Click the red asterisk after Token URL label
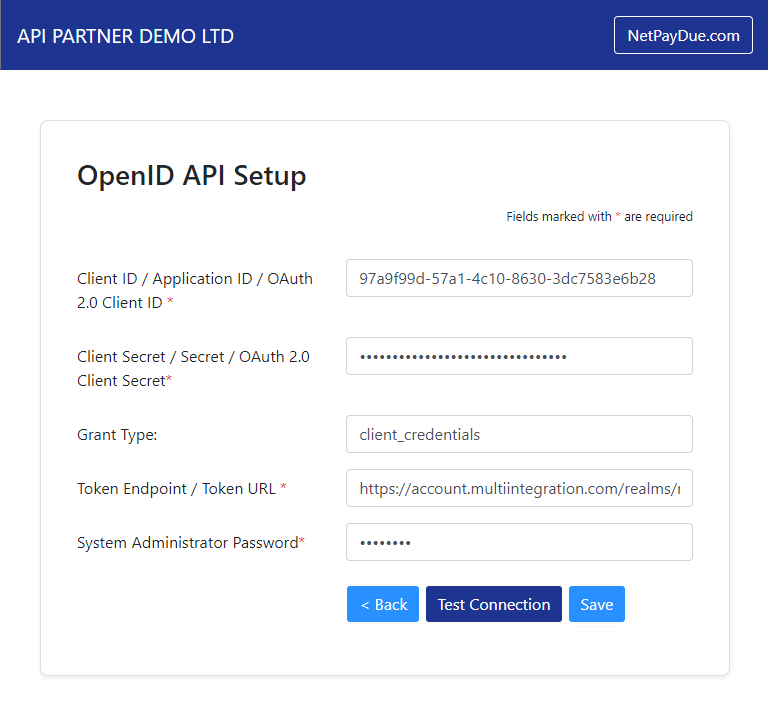This screenshot has width=768, height=713. [283, 488]
